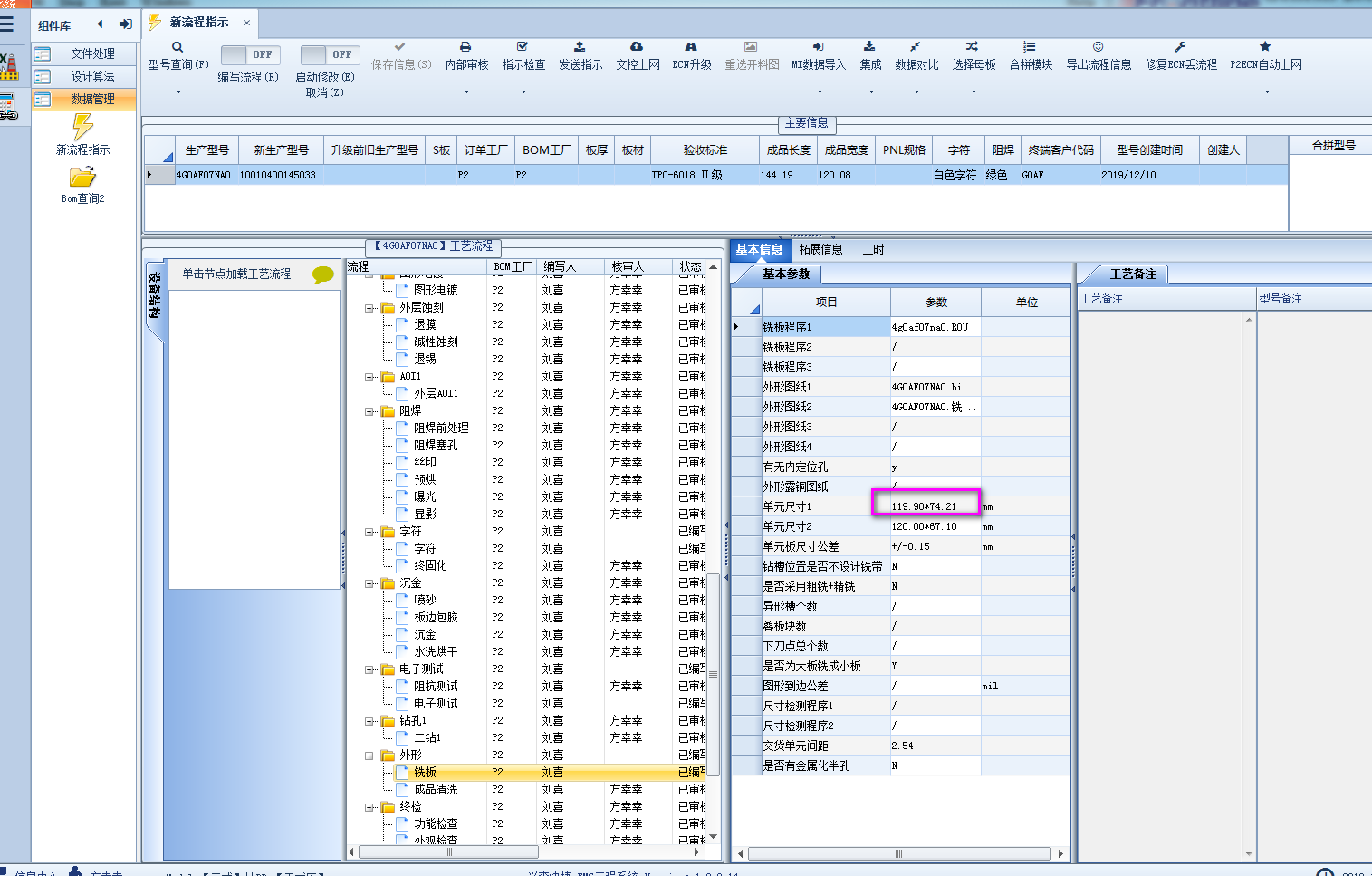The image size is (1372, 876).
Task: Click the 铣板程序1 parameter value field
Action: click(935, 327)
